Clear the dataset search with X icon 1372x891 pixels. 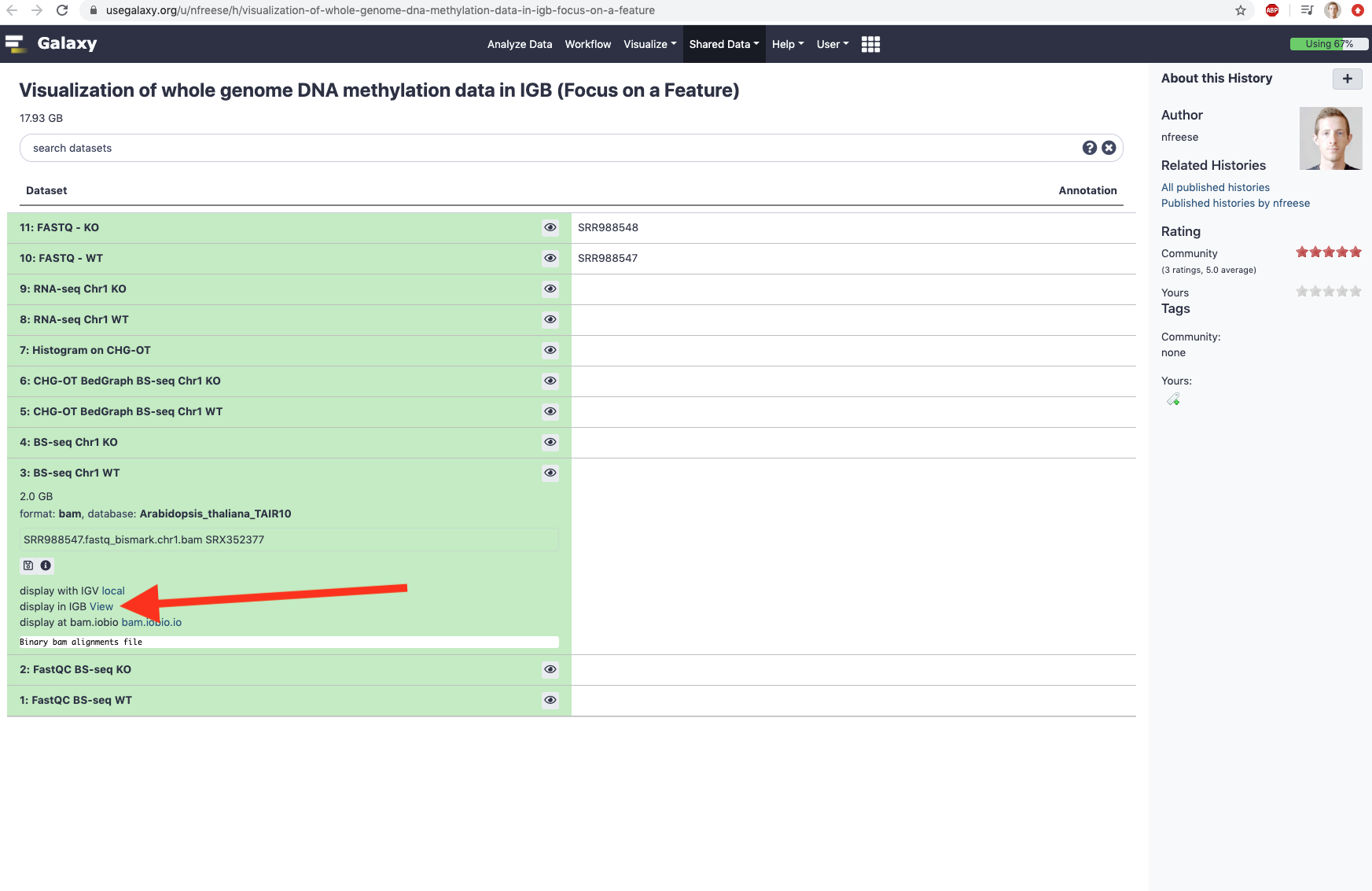[1109, 148]
